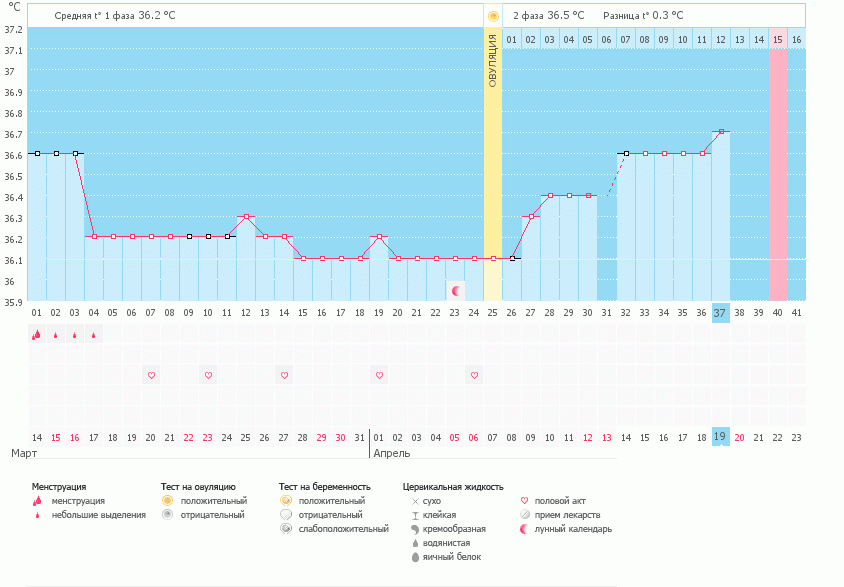Screen dimensions: 844x587
Task: Select the highlighted cycle day 37 cell
Action: click(x=720, y=313)
